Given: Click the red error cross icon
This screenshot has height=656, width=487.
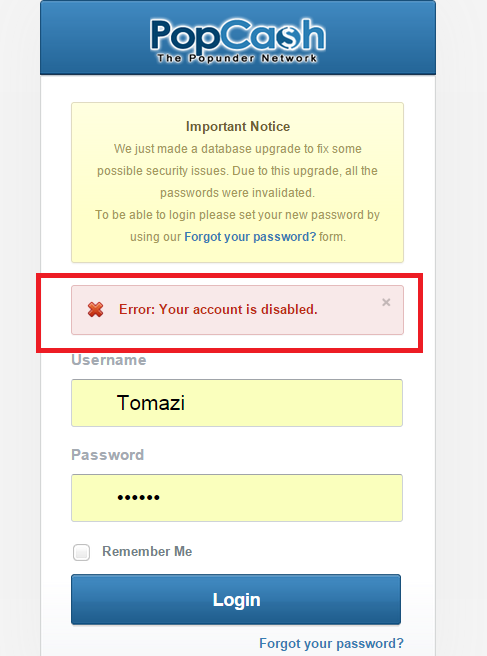Looking at the screenshot, I should tap(95, 310).
